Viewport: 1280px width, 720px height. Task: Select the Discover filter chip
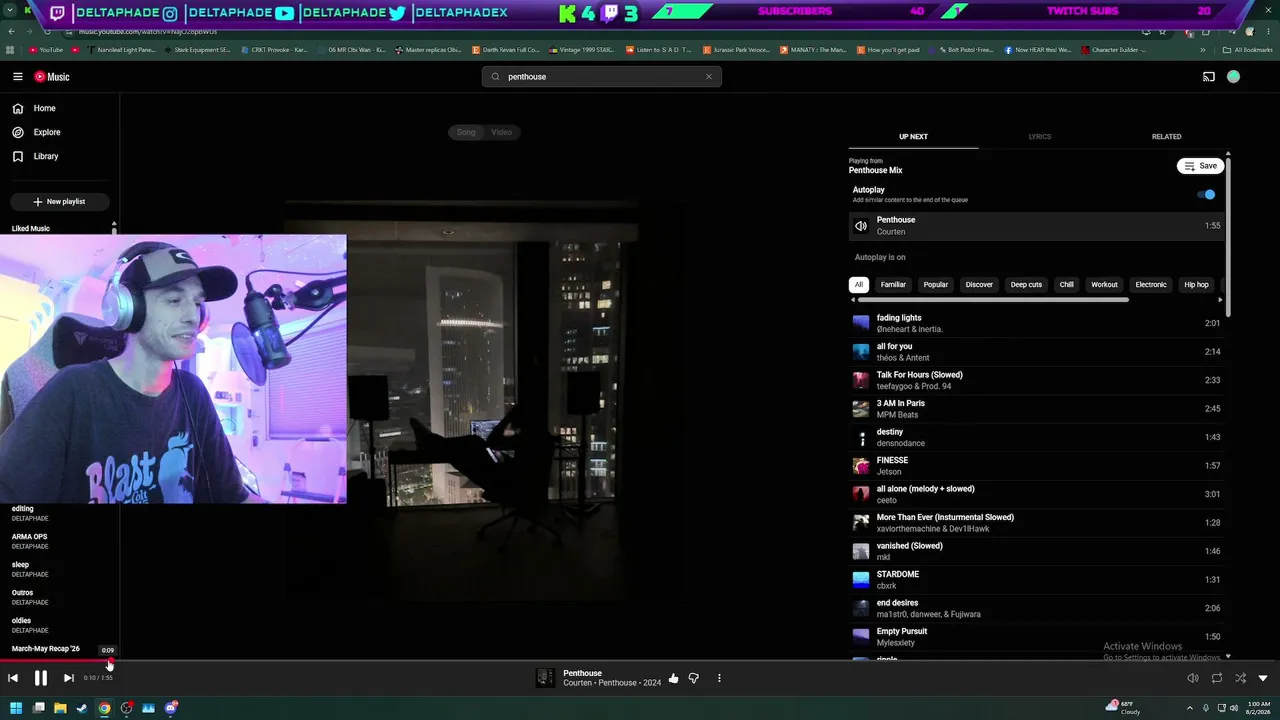[979, 285]
